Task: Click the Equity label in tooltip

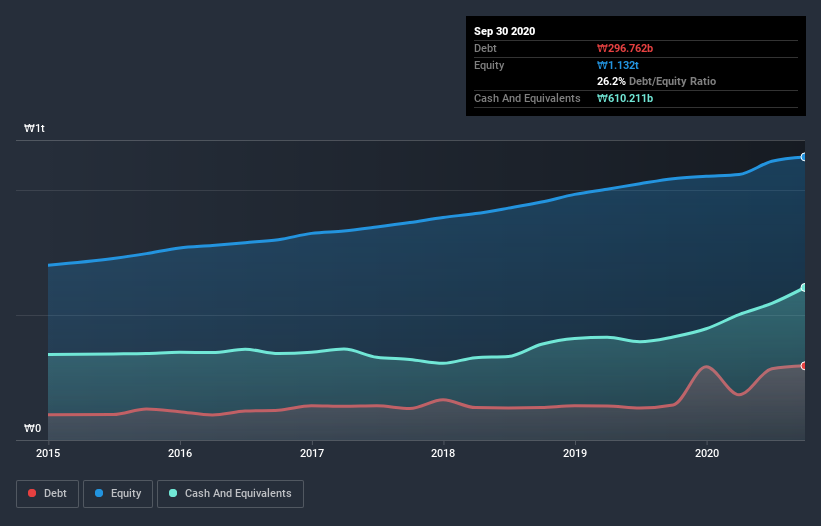Action: coord(489,65)
